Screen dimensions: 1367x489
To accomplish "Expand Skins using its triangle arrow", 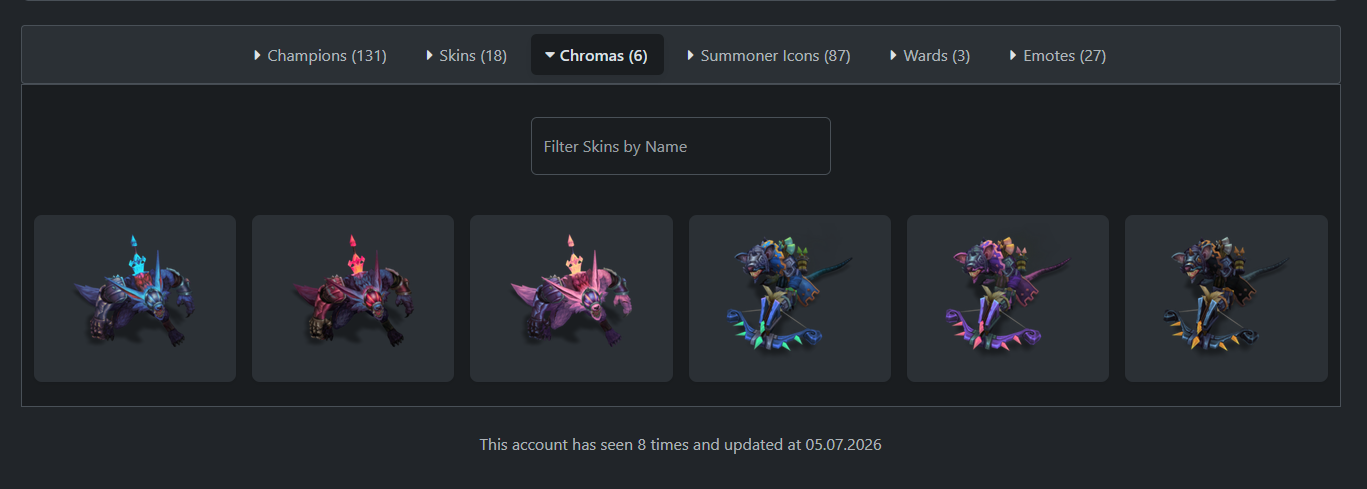I will [430, 56].
